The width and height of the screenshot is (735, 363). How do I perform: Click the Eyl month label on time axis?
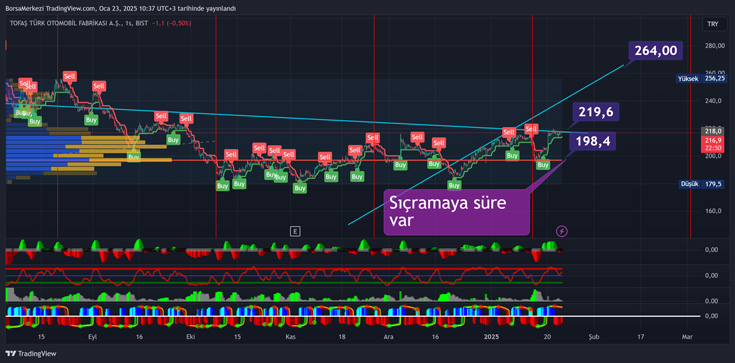click(93, 337)
